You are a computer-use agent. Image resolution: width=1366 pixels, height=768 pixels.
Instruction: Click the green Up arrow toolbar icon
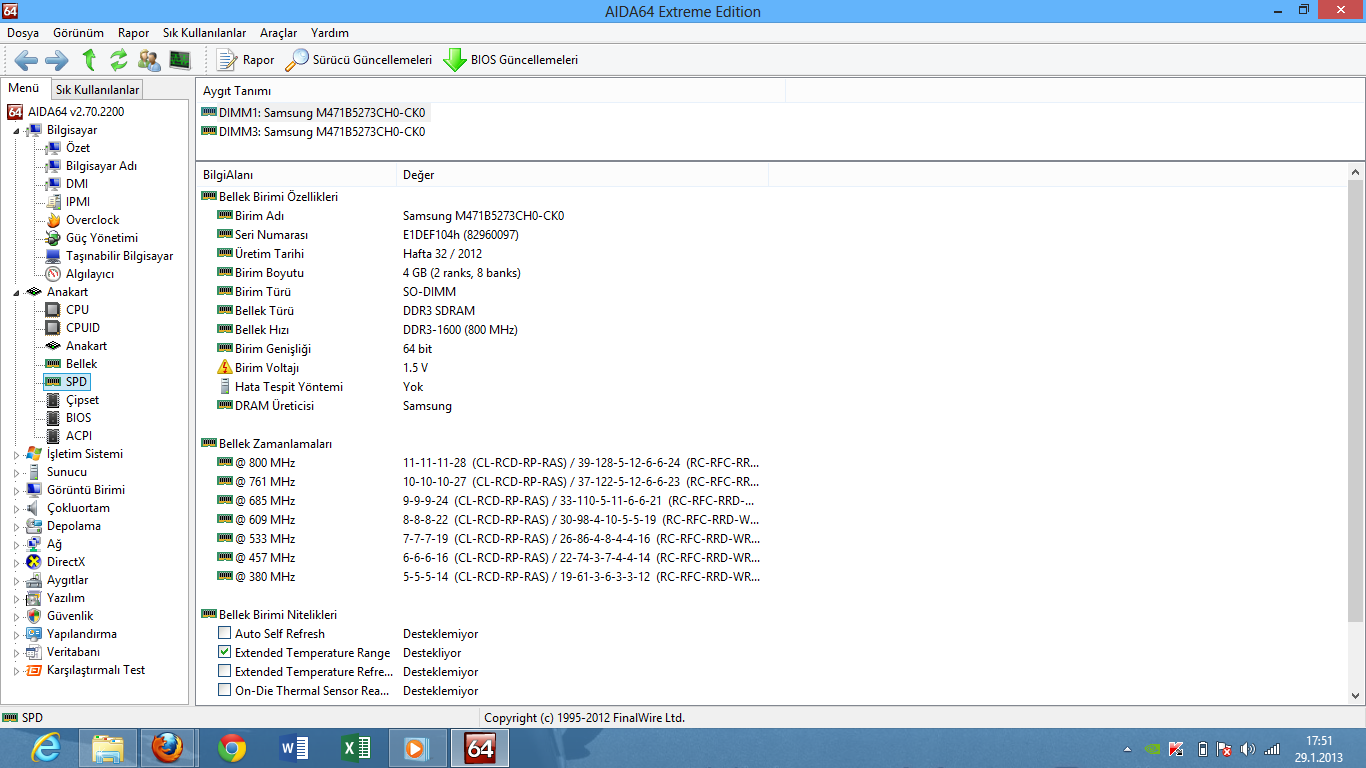(x=89, y=60)
